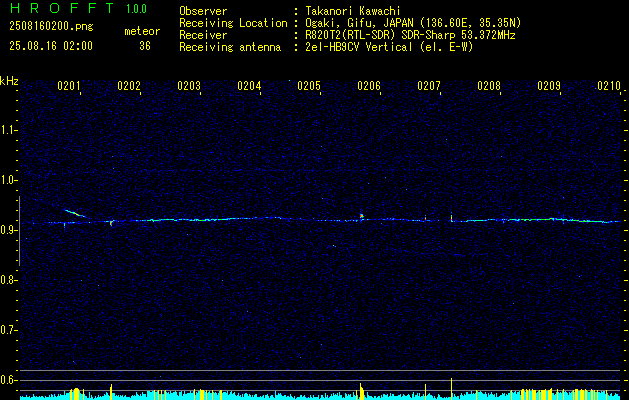Click the 0210 time marker
This screenshot has height=400, width=629.
point(609,86)
